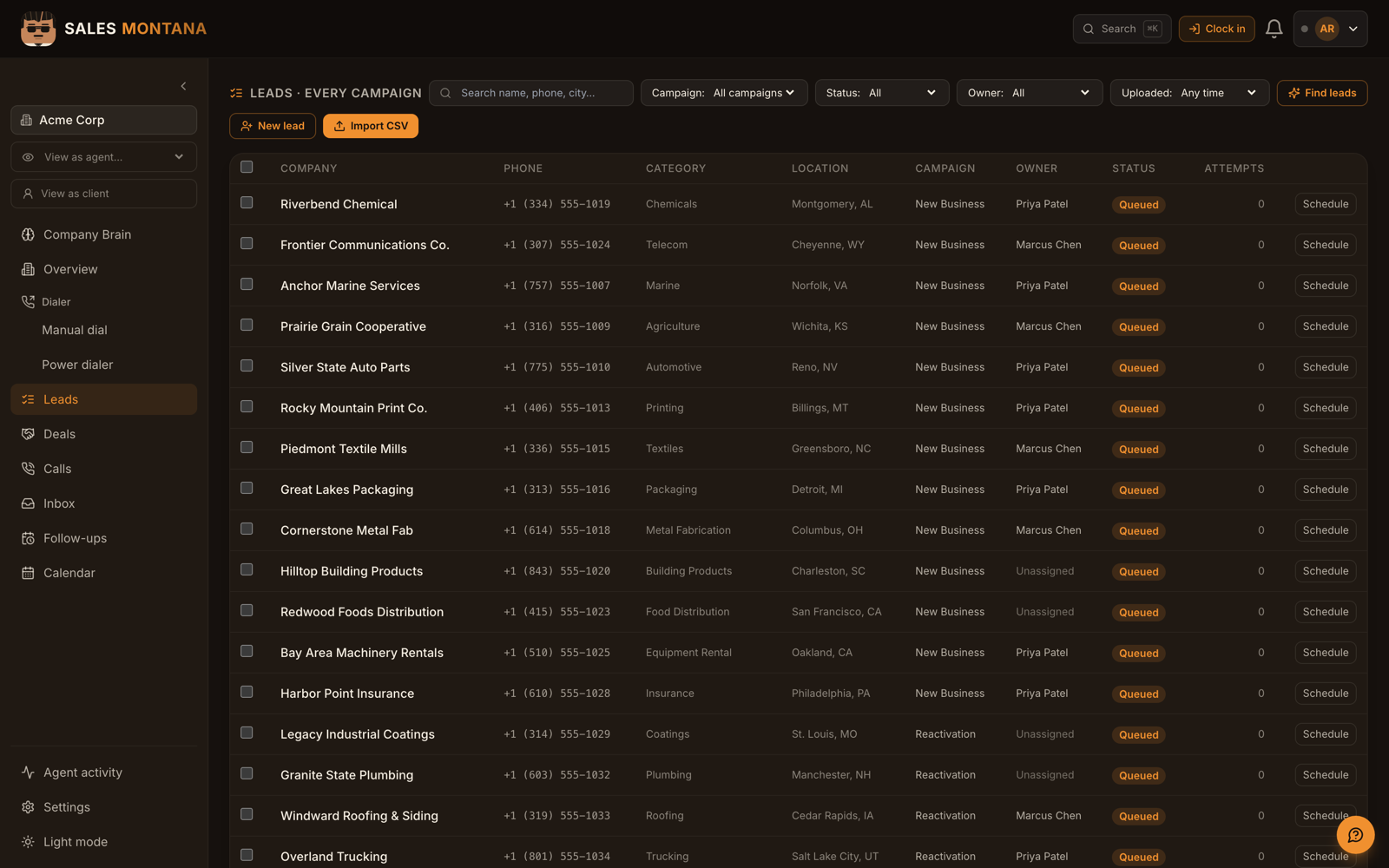Click the Import CSV button
Viewport: 1389px width, 868px height.
click(x=371, y=126)
